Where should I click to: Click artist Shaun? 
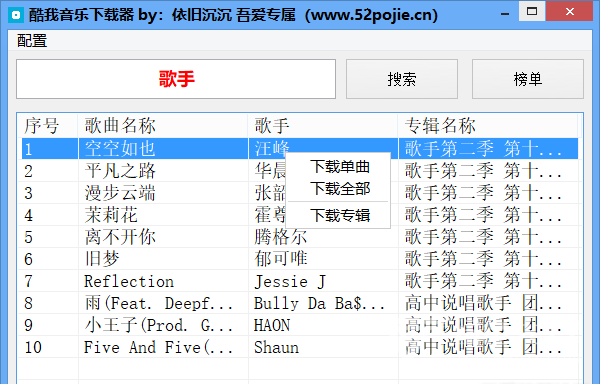(x=276, y=347)
